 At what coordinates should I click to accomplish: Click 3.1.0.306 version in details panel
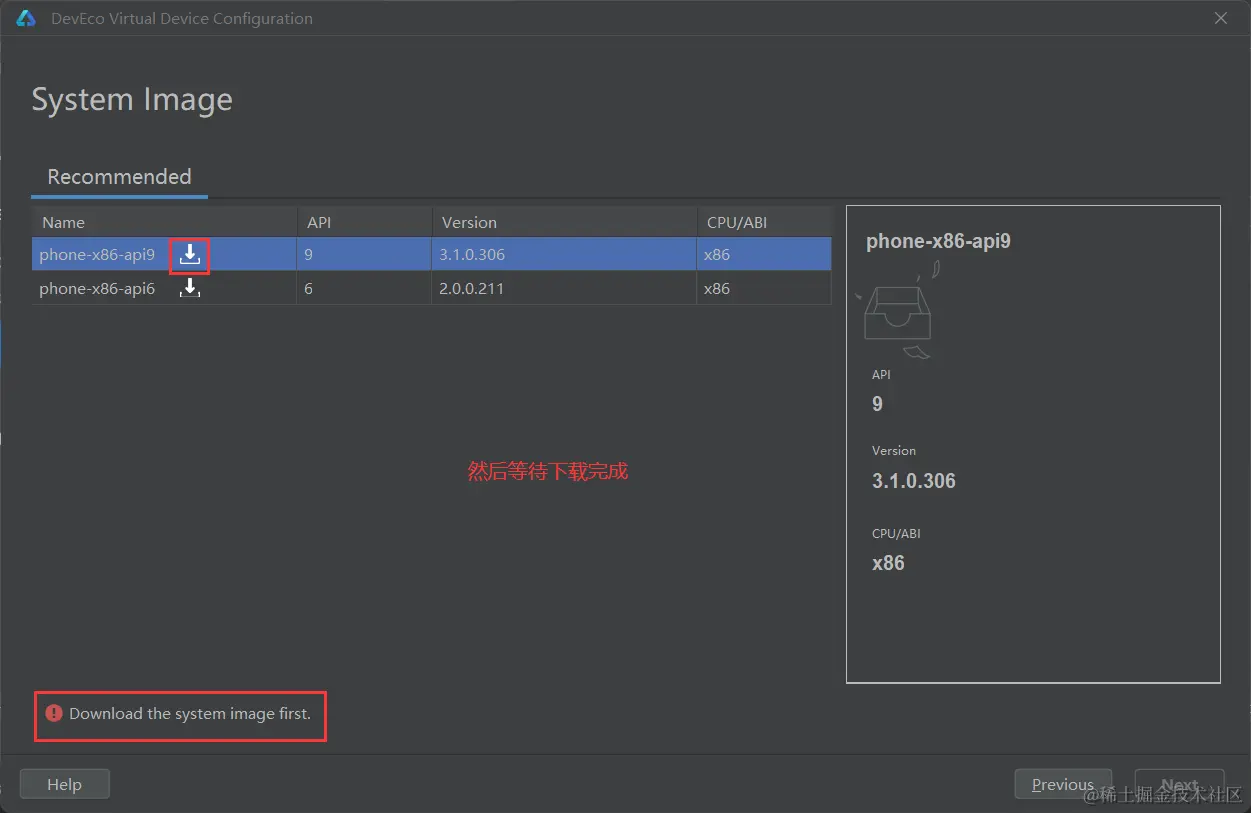pos(914,481)
